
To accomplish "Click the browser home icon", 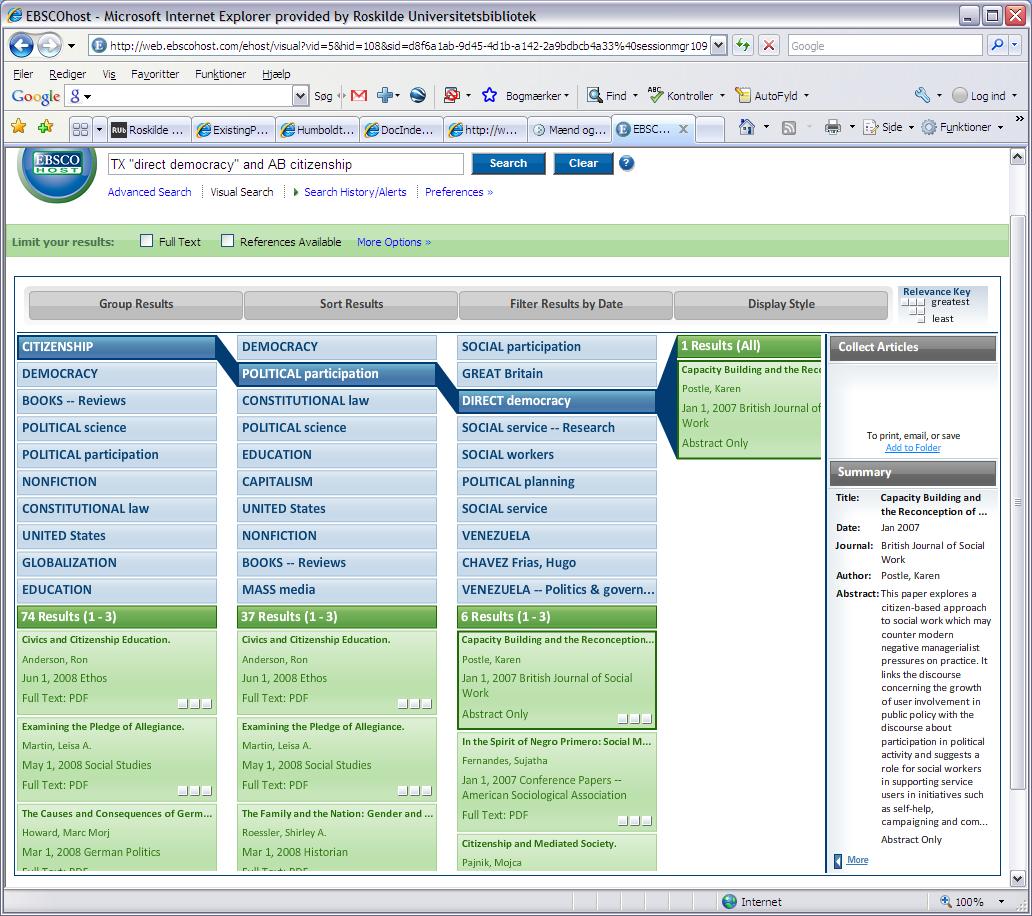I will [746, 128].
